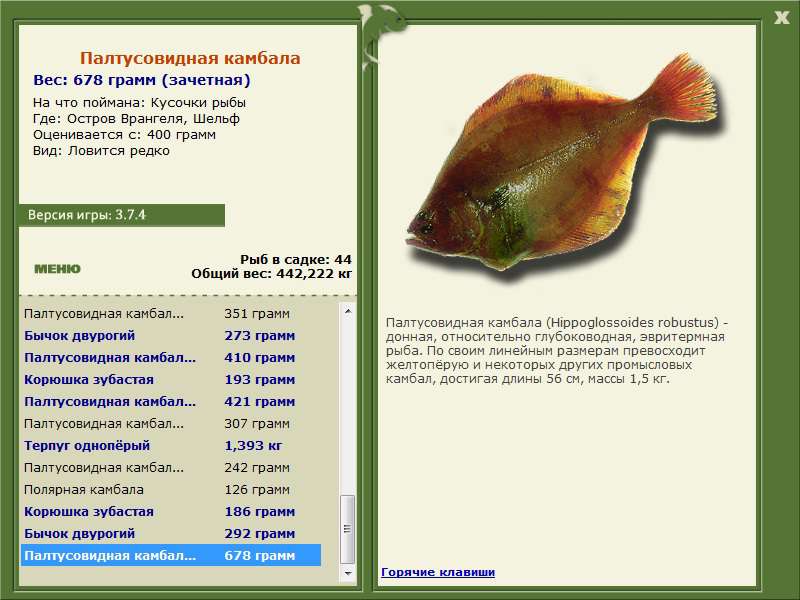Viewport: 800px width, 600px height.
Task: Click highlighted Палтусовидная камбала 678 грамм row
Action: click(x=160, y=556)
